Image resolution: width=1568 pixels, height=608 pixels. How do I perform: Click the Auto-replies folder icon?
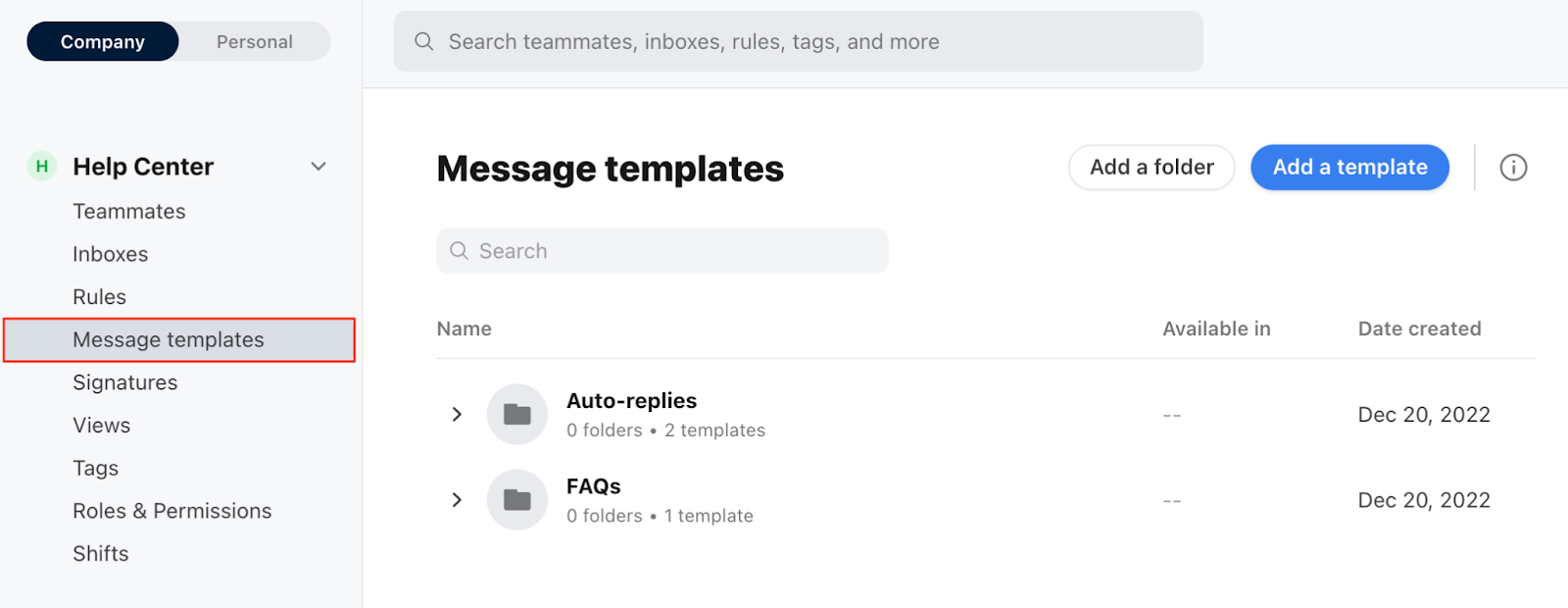[x=516, y=415]
